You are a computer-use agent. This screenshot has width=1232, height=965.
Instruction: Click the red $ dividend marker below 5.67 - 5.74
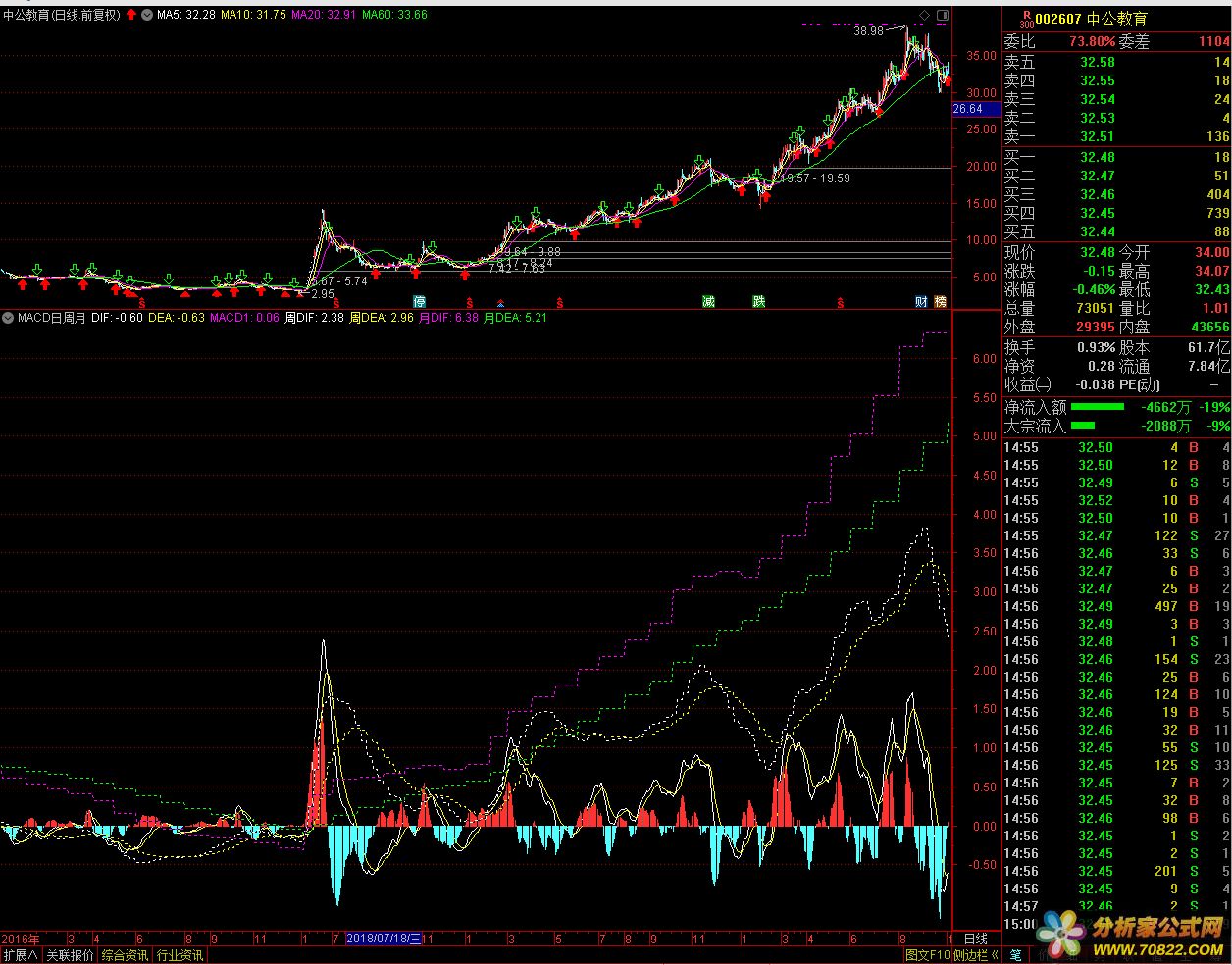click(x=336, y=303)
